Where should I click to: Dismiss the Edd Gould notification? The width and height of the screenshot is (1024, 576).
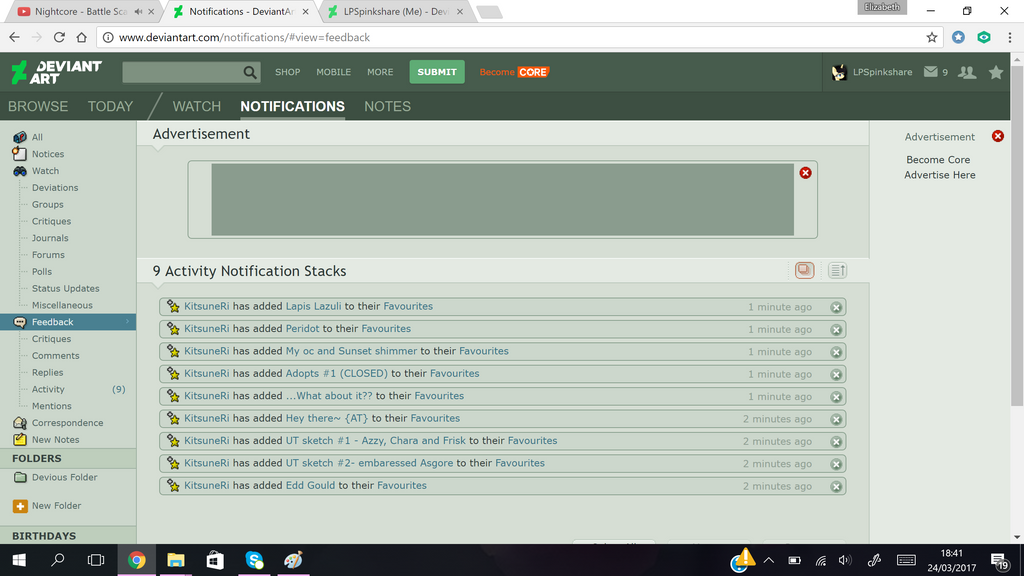point(836,487)
